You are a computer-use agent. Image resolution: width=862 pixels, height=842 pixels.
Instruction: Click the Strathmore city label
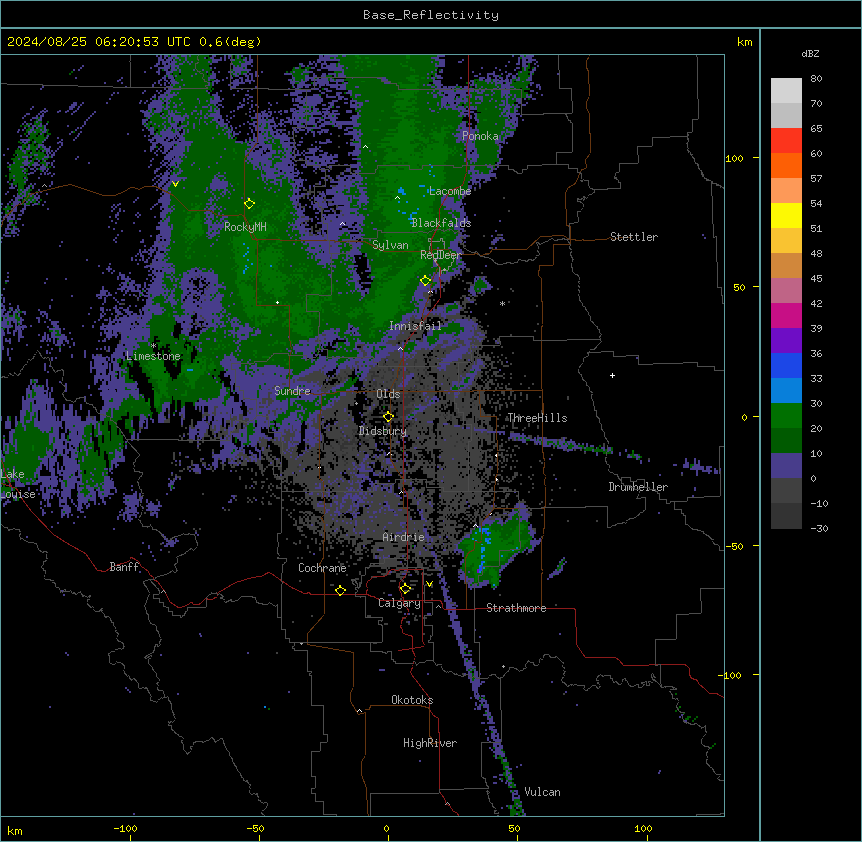coord(516,608)
